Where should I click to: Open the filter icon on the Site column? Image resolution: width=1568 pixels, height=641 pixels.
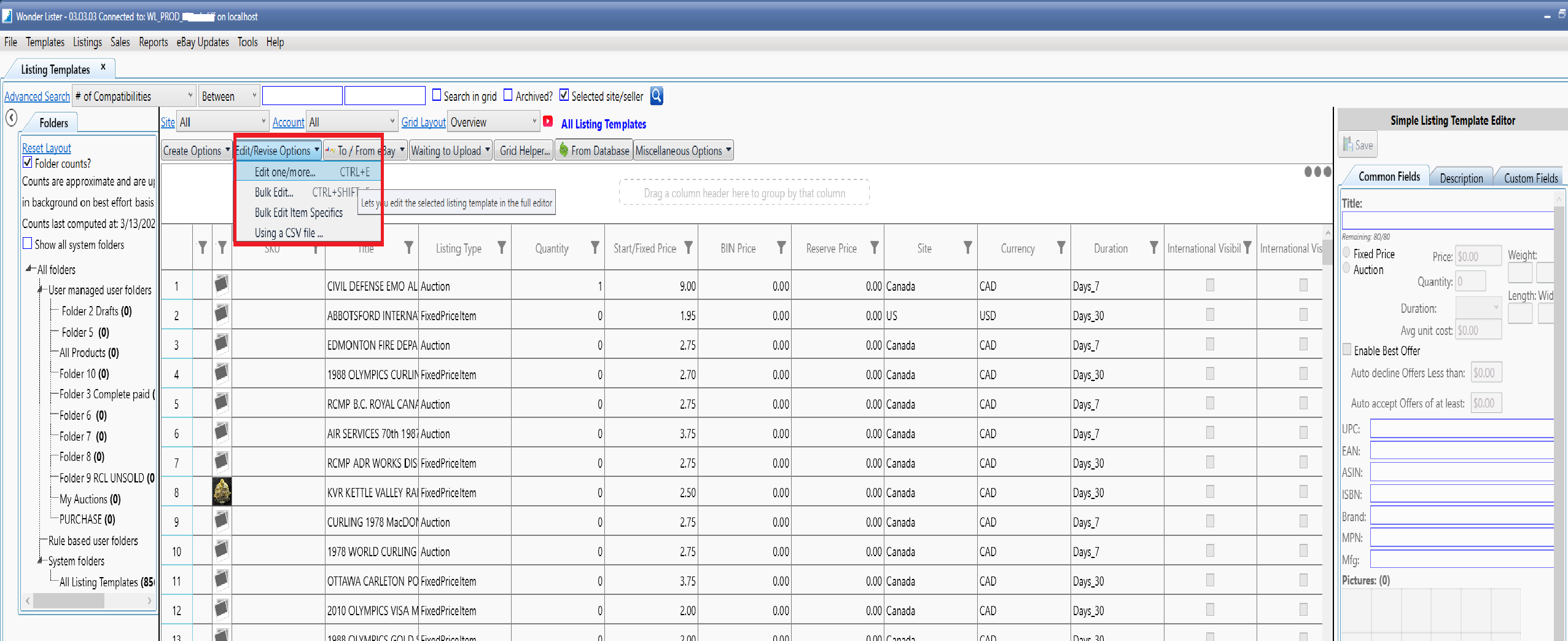[x=968, y=248]
